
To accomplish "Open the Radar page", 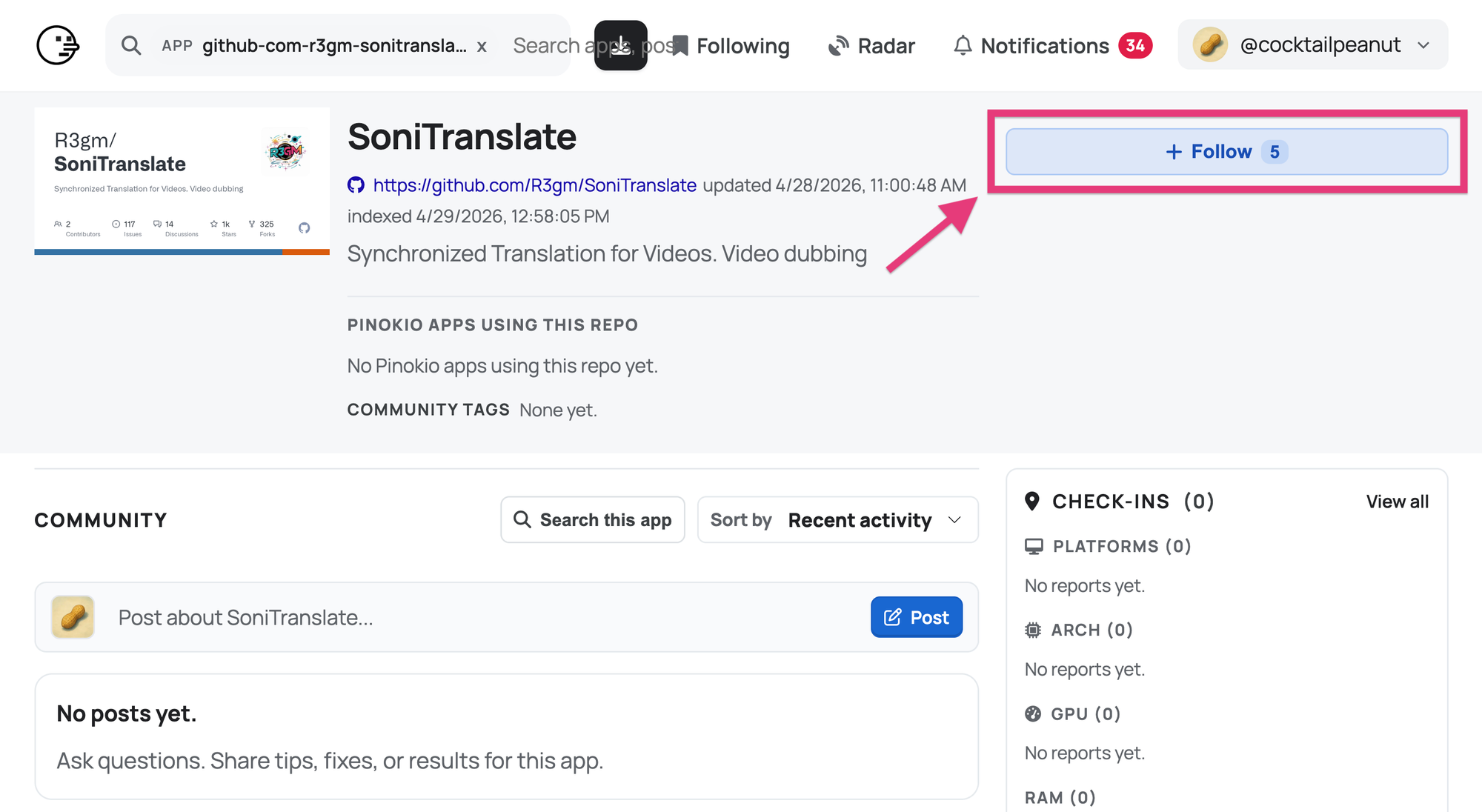I will pyautogui.click(x=871, y=45).
